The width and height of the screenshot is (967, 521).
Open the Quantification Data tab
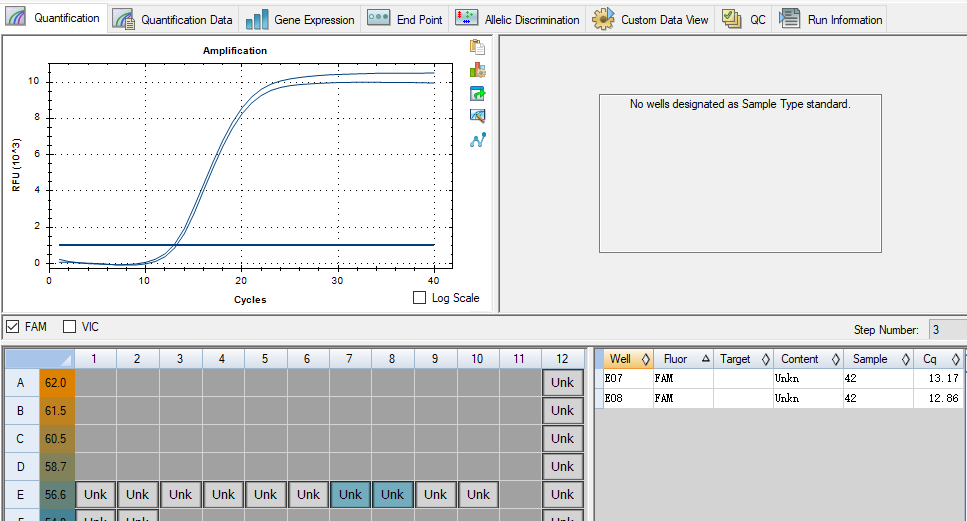(173, 20)
